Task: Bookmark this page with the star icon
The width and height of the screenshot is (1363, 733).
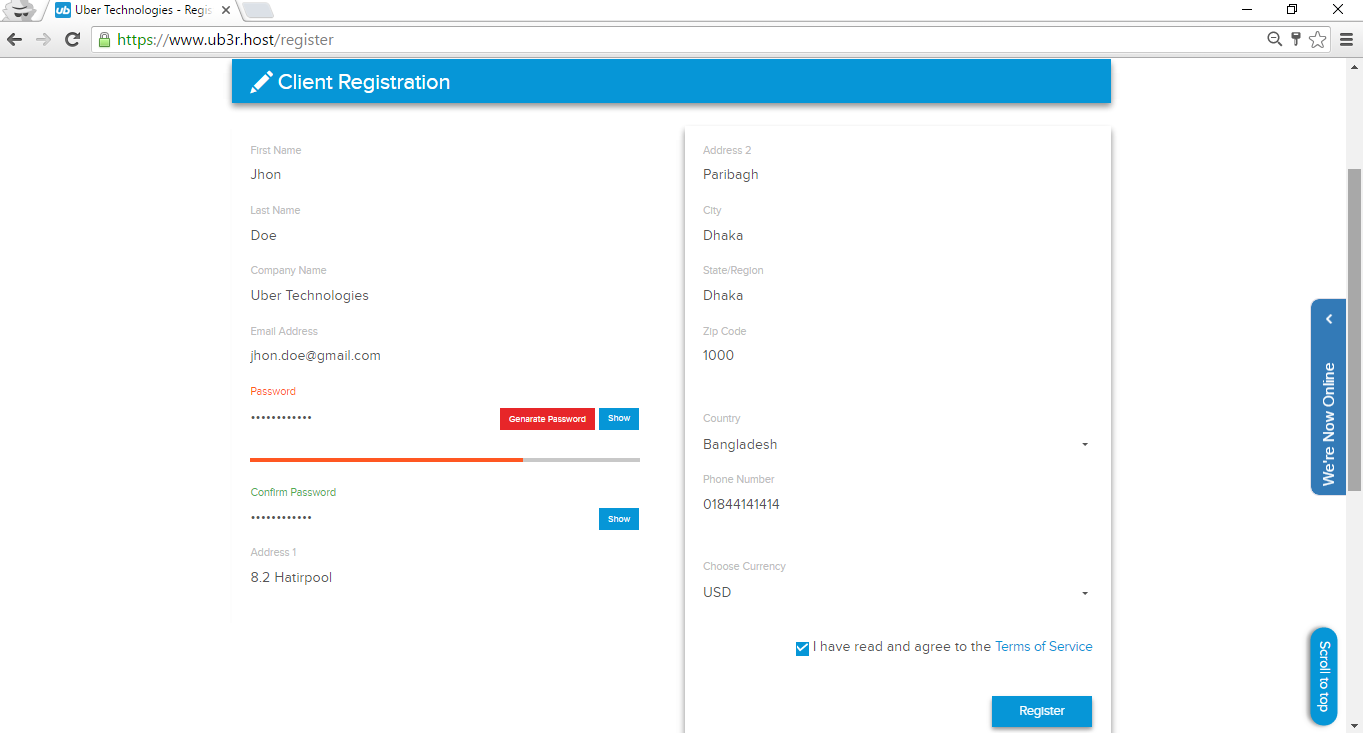Action: coord(1318,40)
